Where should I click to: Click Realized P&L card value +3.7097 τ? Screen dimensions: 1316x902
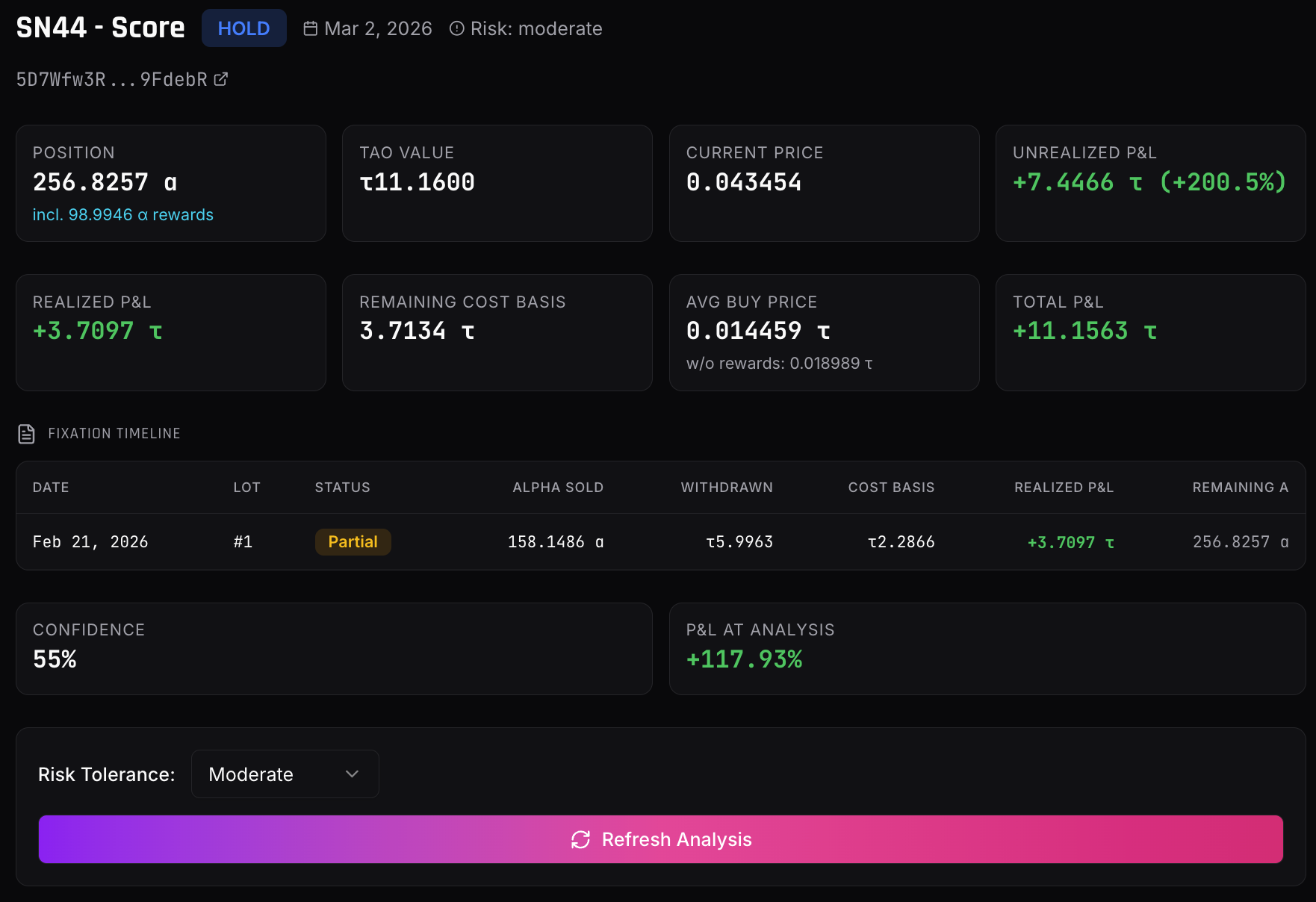pos(98,331)
